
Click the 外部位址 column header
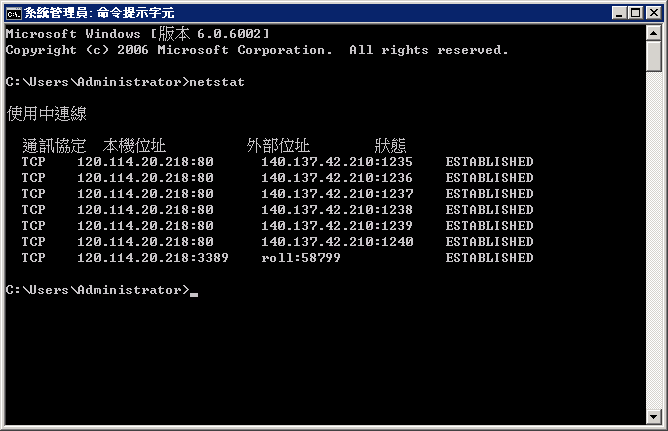[x=278, y=146]
